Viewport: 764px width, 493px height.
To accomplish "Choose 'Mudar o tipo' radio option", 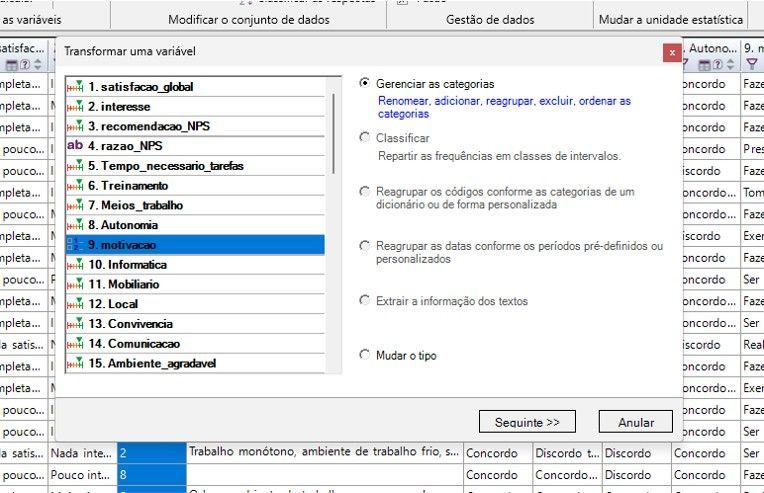I will 364,355.
